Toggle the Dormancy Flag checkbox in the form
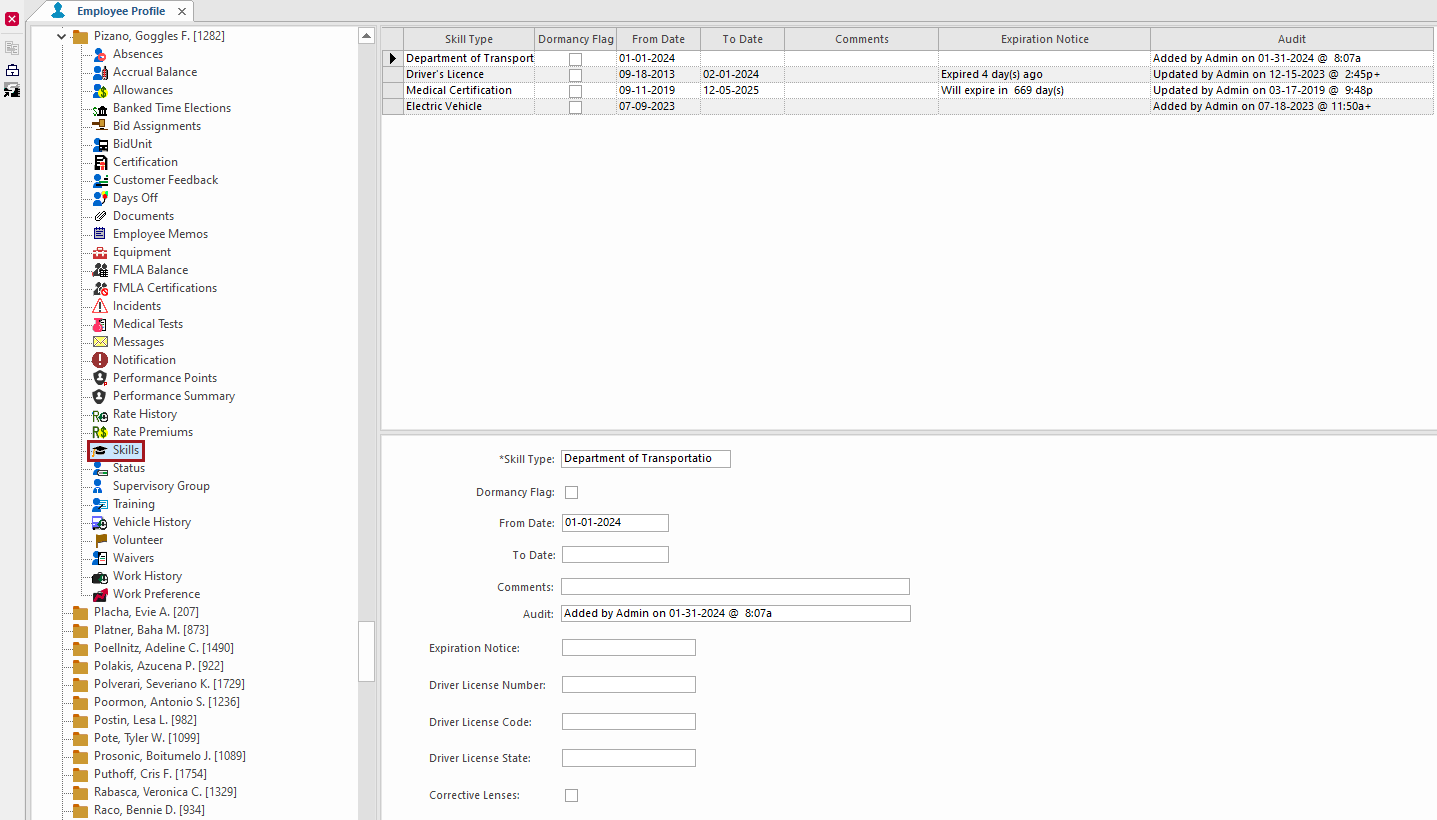Screen dimensions: 1437x820 pyautogui.click(x=571, y=491)
